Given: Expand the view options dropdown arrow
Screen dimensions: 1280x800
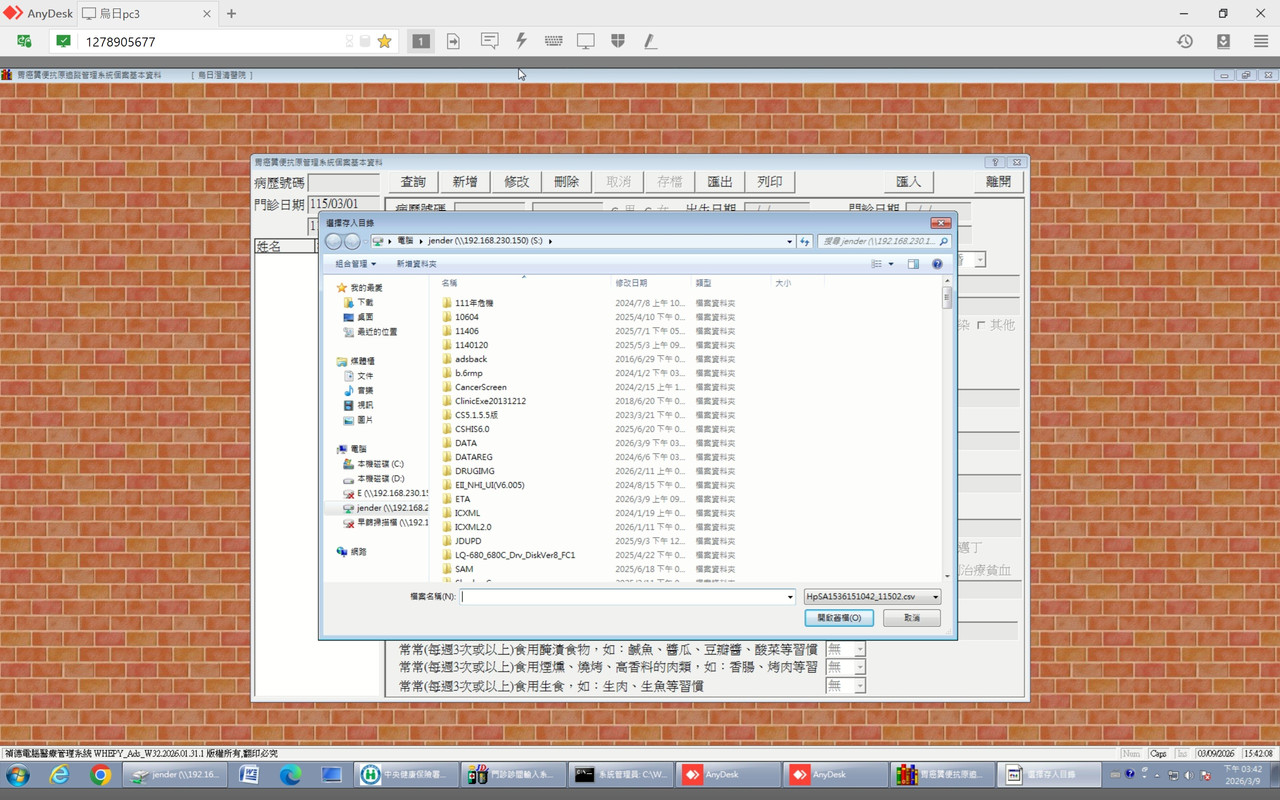Looking at the screenshot, I should coord(891,264).
